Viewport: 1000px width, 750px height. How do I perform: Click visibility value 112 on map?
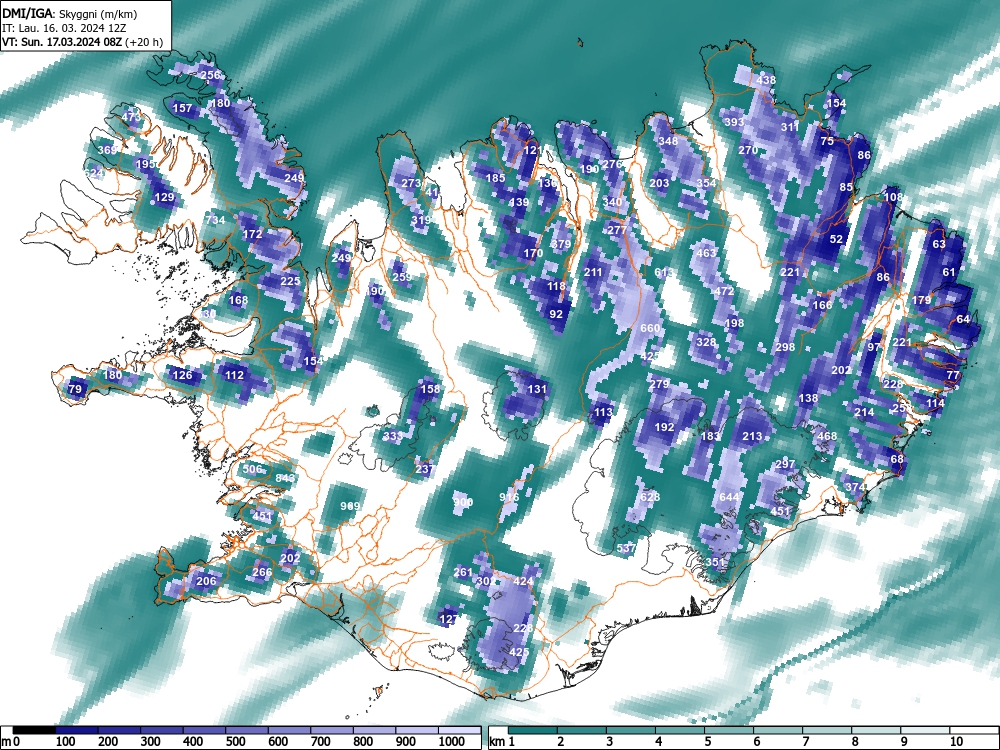(x=234, y=375)
